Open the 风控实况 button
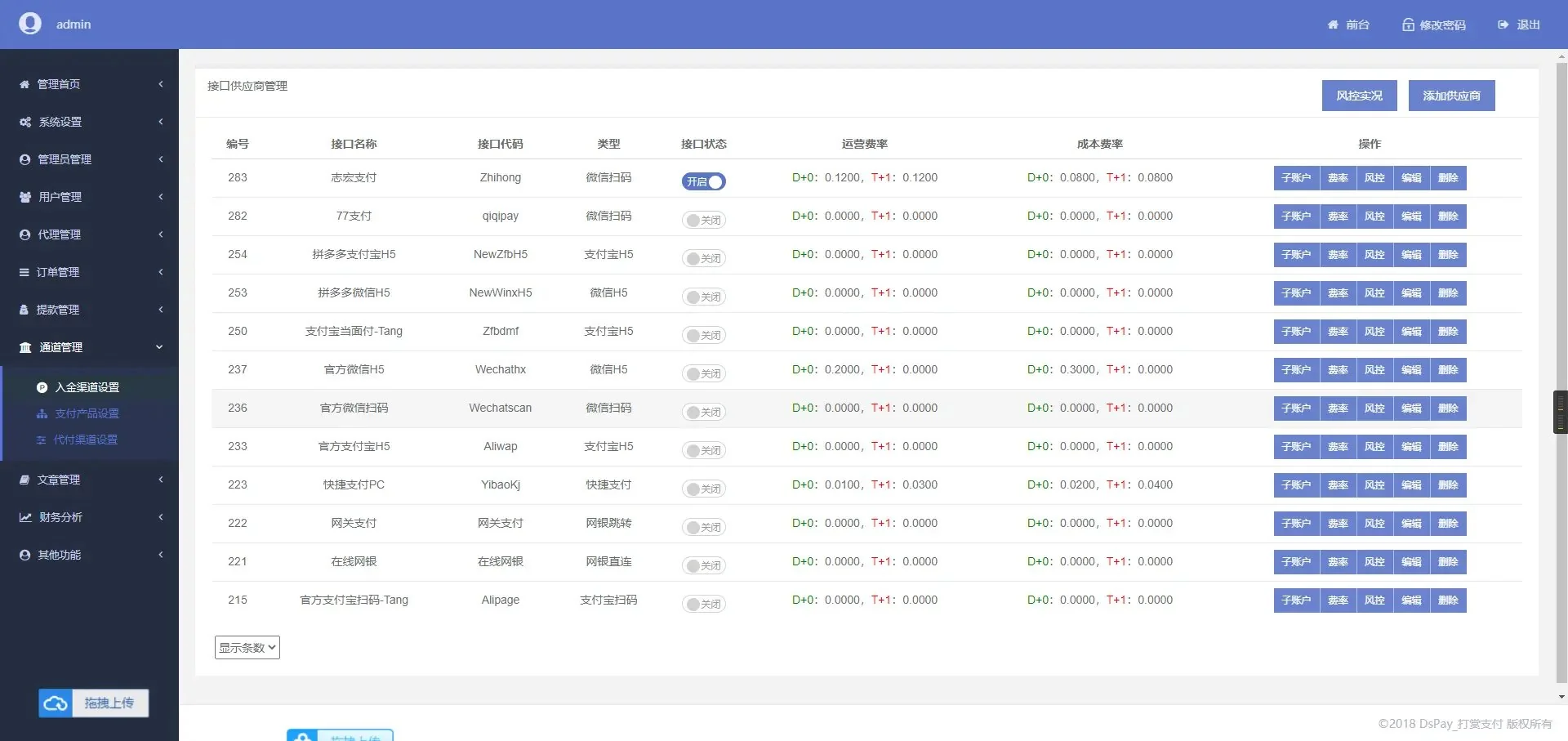 point(1359,96)
